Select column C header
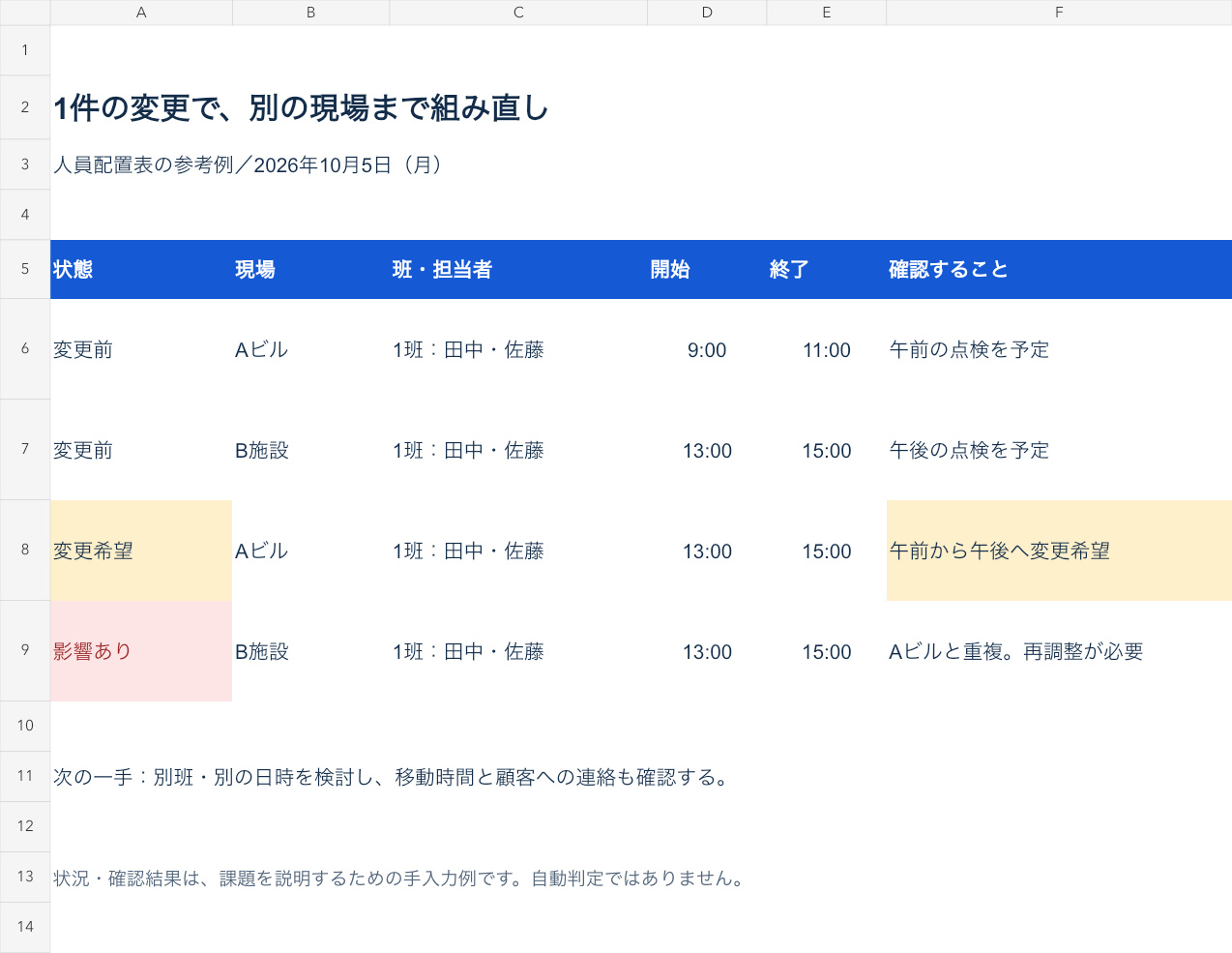1232x953 pixels. coord(518,13)
